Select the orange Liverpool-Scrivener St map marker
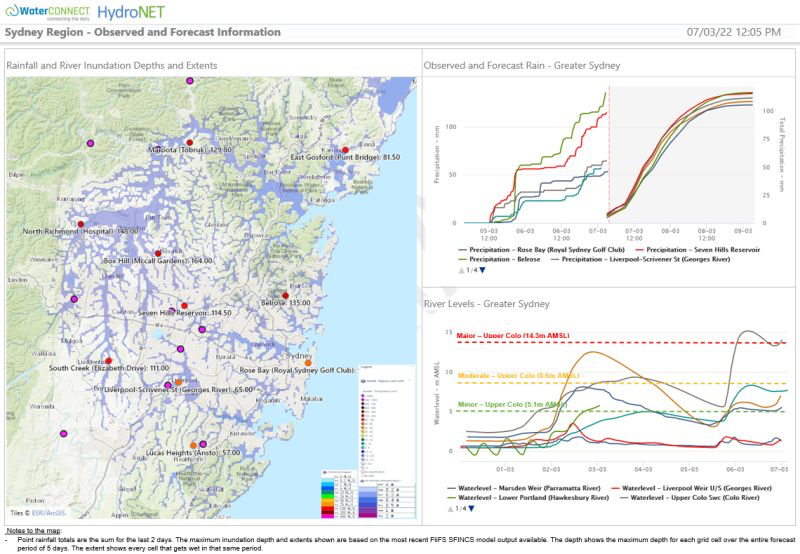800x554 pixels. click(x=178, y=382)
